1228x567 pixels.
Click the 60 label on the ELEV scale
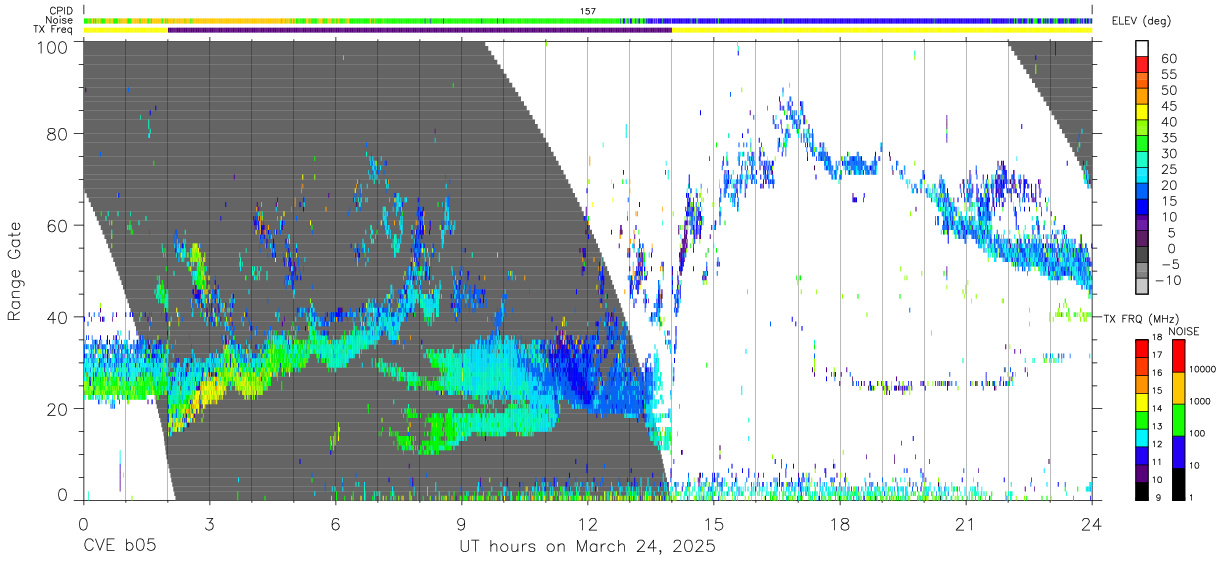click(1167, 58)
